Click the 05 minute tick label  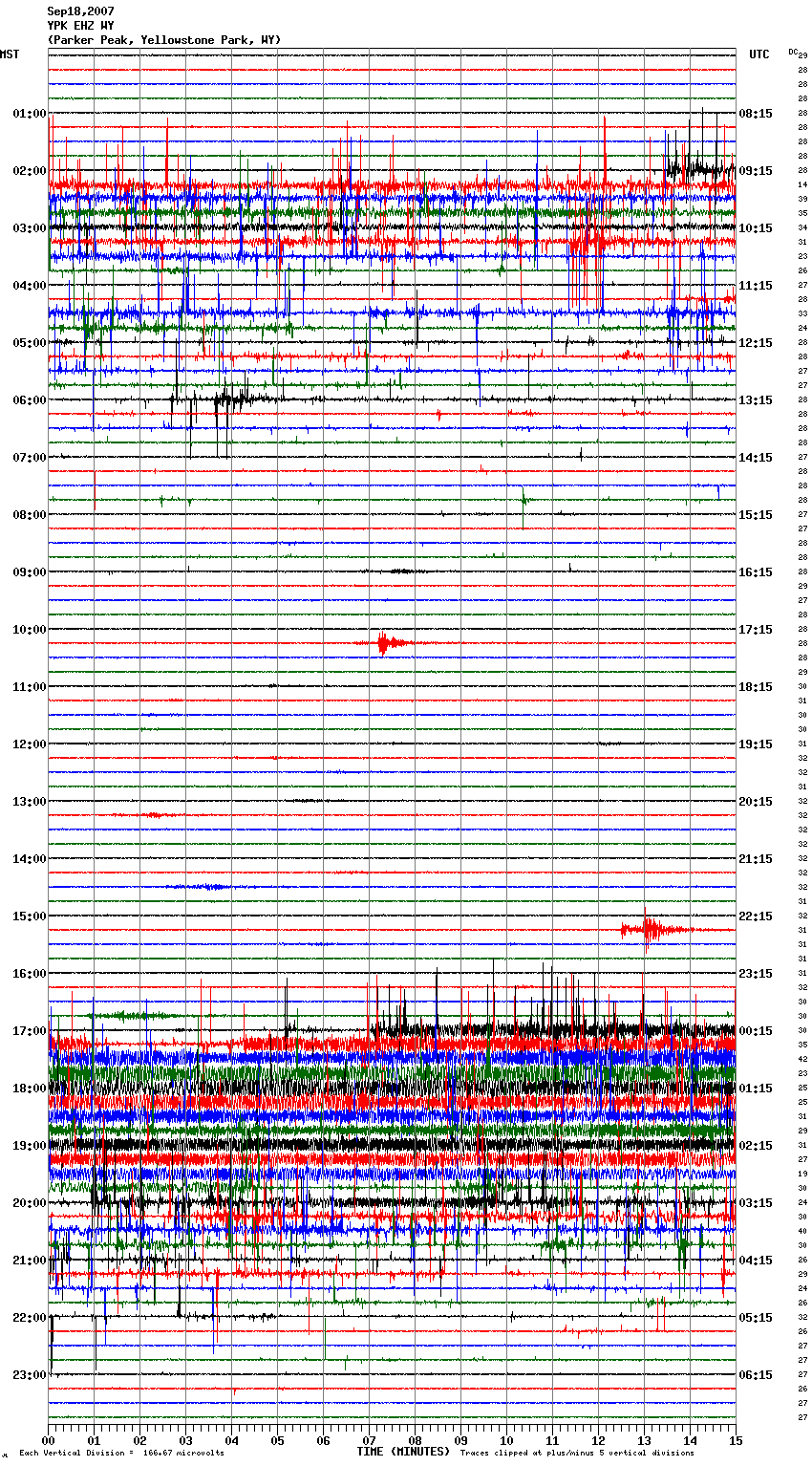(278, 1440)
